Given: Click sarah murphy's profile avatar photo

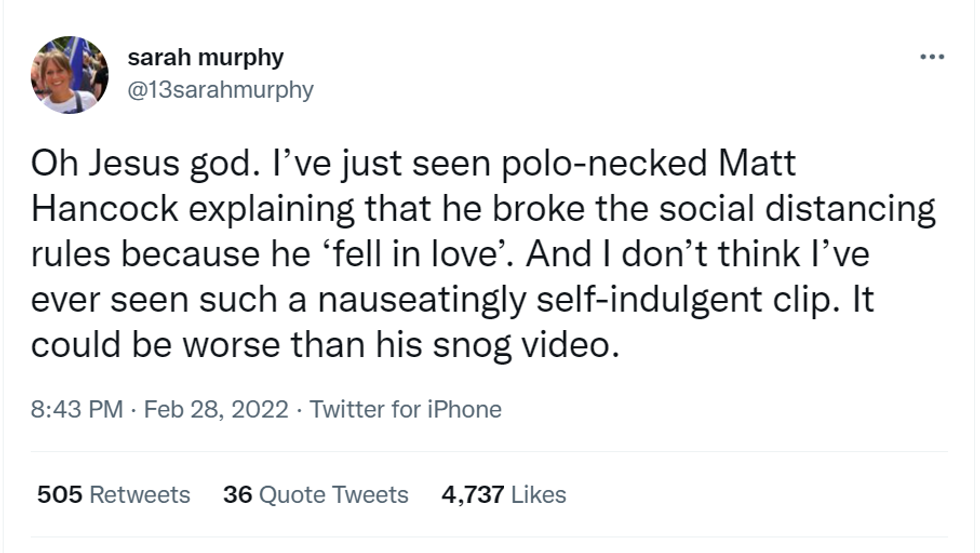Looking at the screenshot, I should [x=70, y=74].
